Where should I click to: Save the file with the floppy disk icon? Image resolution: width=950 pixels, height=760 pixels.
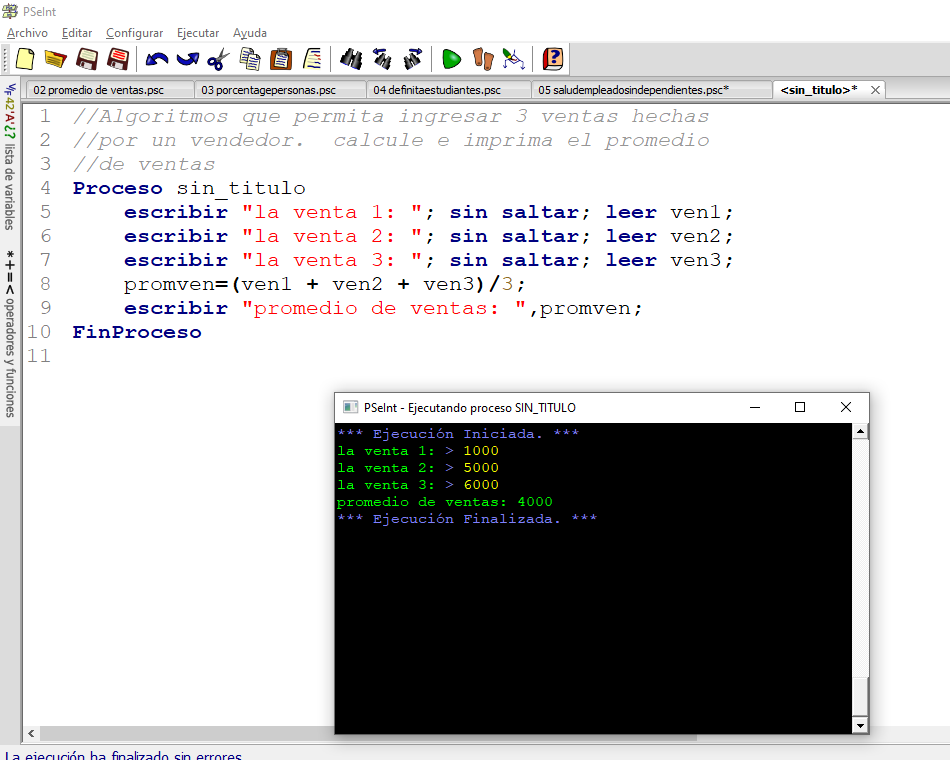pos(87,59)
